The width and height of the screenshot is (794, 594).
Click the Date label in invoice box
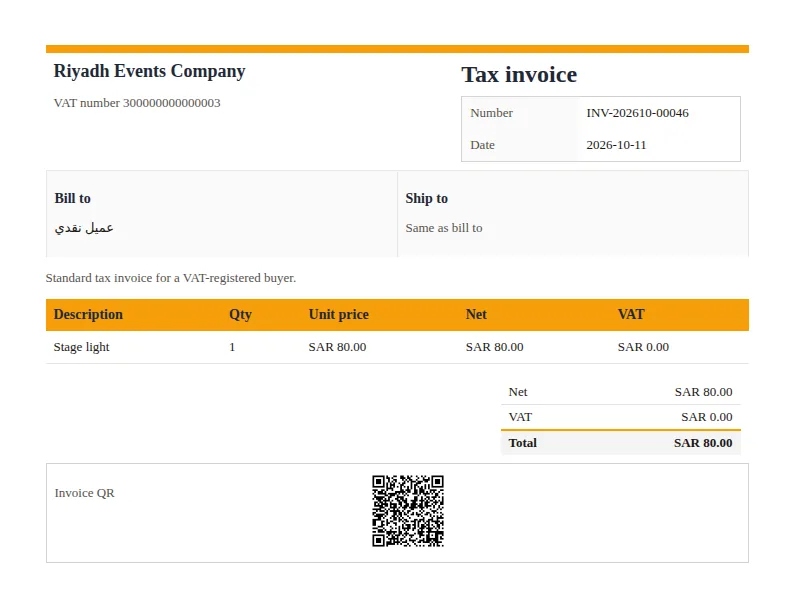[482, 145]
